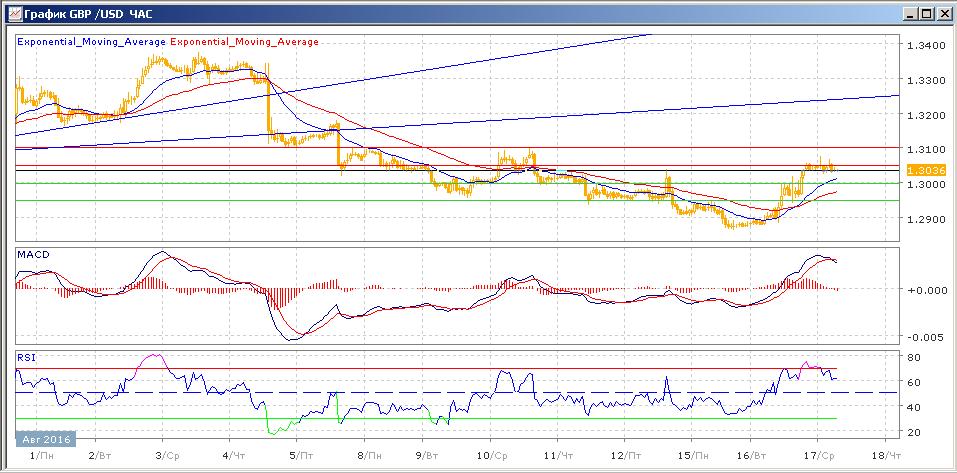This screenshot has height=473, width=957.
Task: Select the 15/Пн date on time axis
Action: (695, 456)
